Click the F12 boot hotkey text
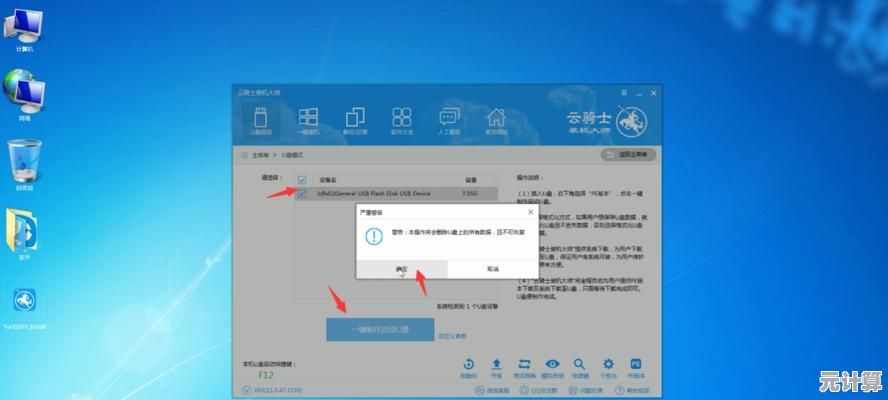 [x=266, y=375]
